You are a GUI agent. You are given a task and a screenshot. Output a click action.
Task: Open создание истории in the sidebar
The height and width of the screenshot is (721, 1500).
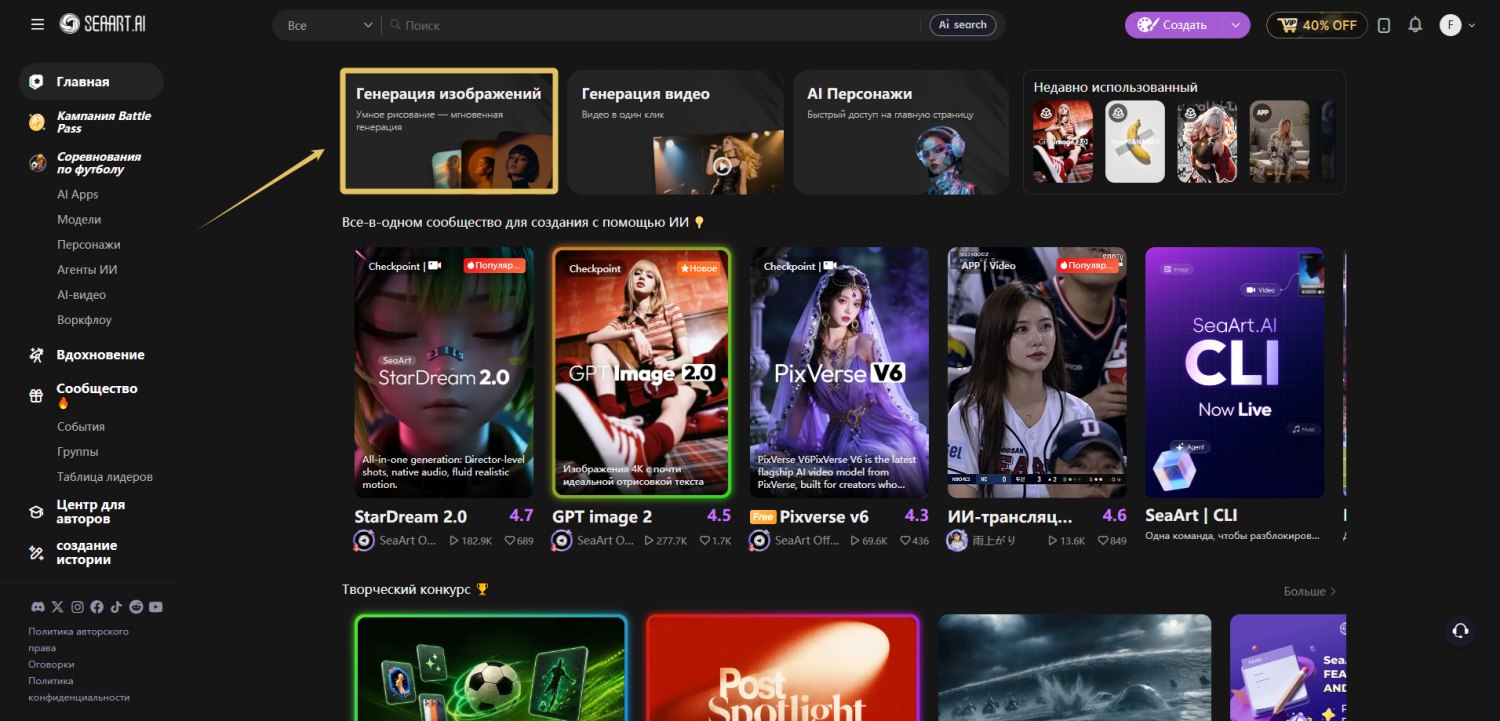tap(87, 553)
